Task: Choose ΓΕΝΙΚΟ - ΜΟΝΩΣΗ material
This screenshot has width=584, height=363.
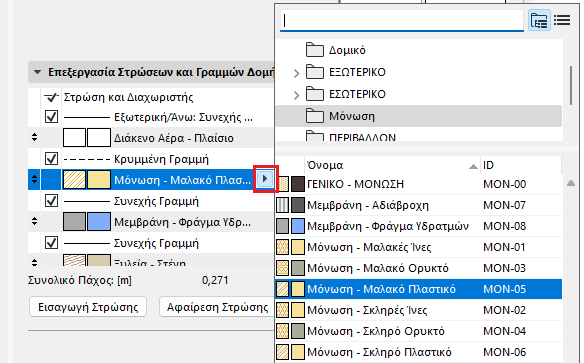Action: point(419,184)
